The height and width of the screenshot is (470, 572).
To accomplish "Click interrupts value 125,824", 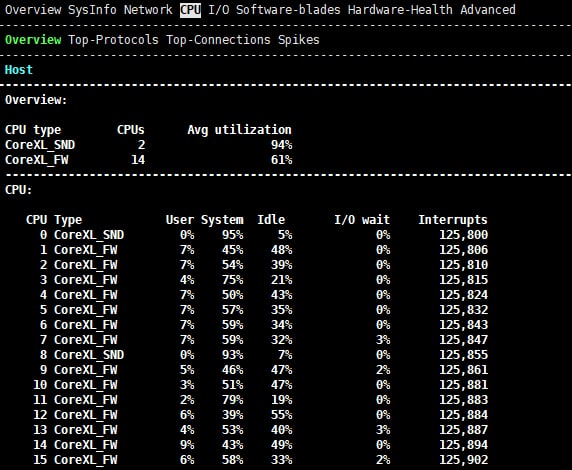I will point(463,294).
